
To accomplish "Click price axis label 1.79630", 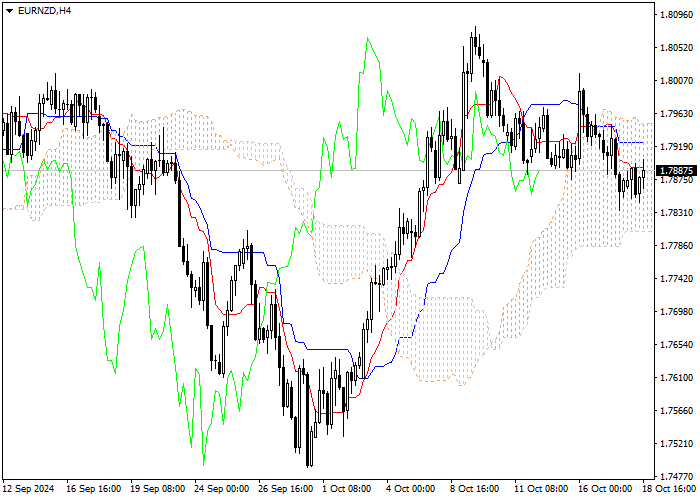I will 676,114.
